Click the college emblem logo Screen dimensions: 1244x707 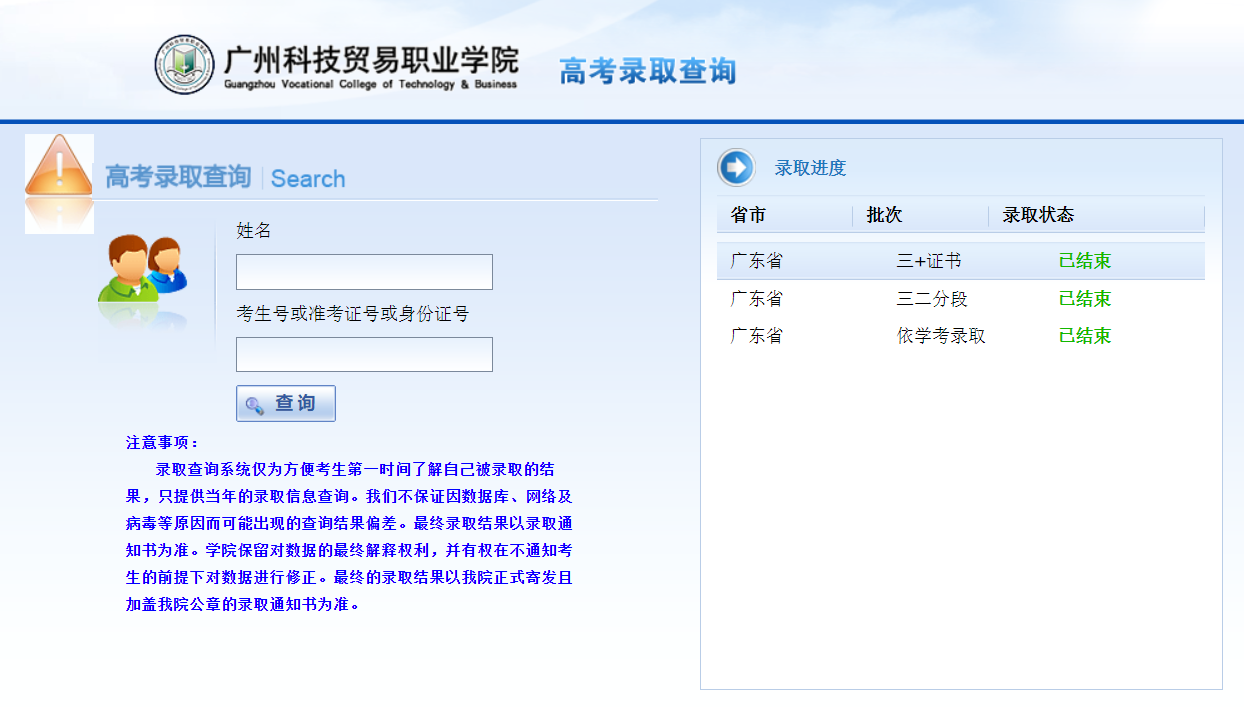pyautogui.click(x=184, y=65)
